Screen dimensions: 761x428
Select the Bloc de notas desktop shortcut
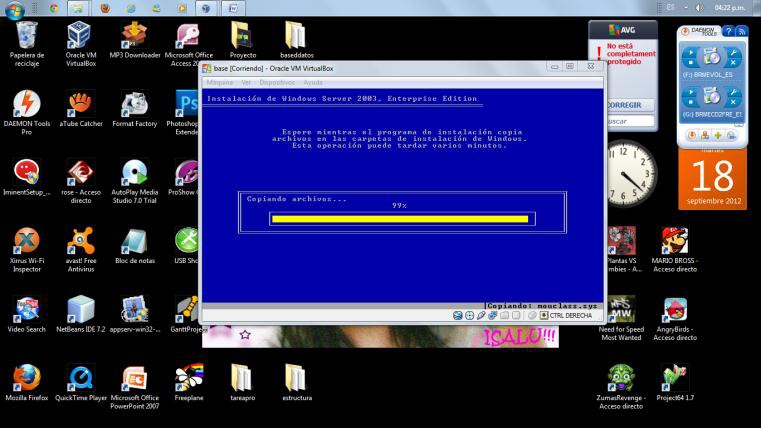coord(135,246)
